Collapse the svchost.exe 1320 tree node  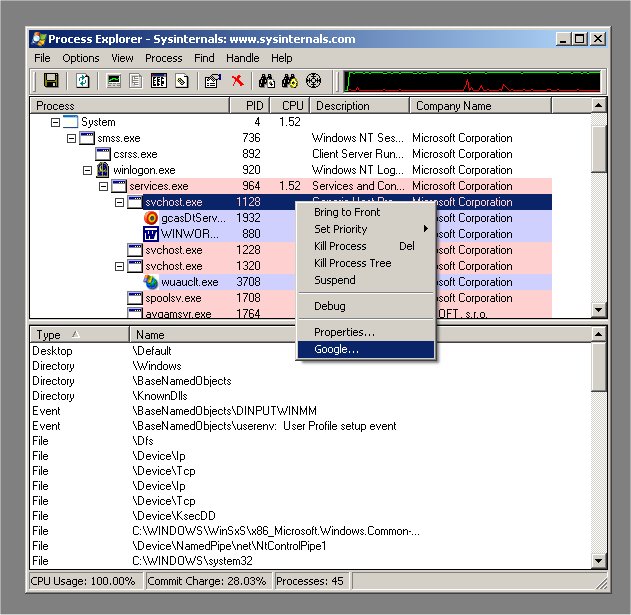tap(120, 266)
